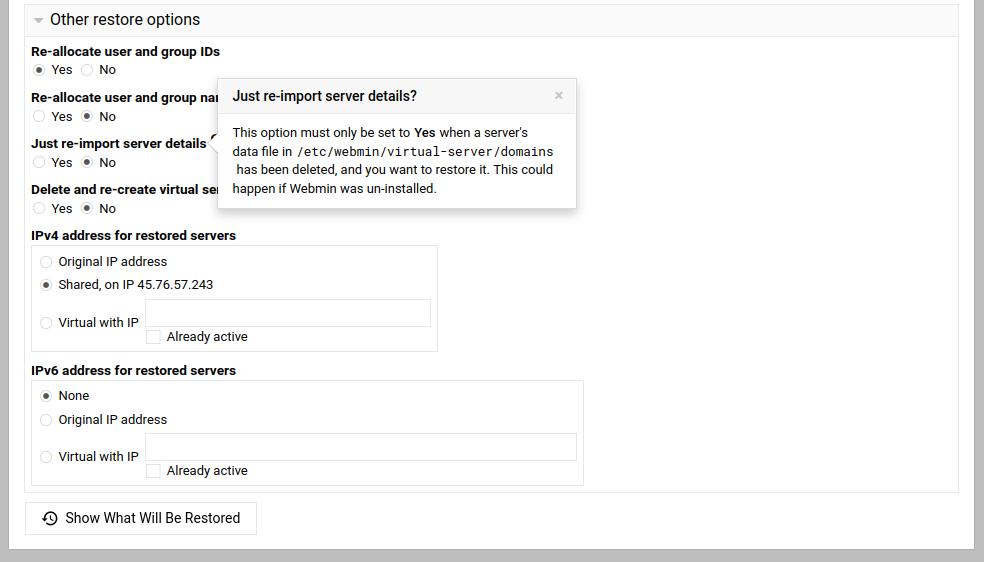Image resolution: width=984 pixels, height=562 pixels.
Task: Open help for Re-allocate user and group IDs
Action: click(125, 51)
